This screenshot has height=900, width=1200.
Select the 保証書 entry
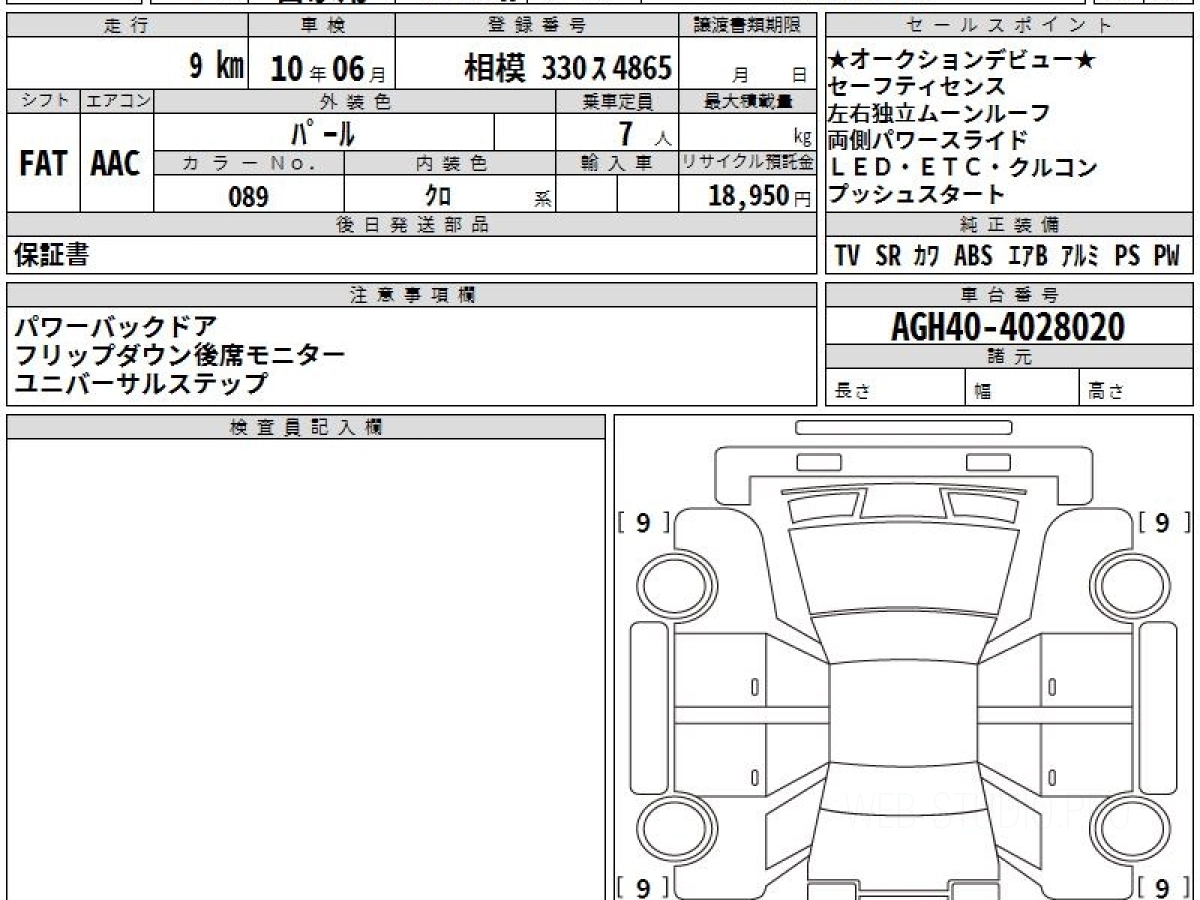point(51,256)
